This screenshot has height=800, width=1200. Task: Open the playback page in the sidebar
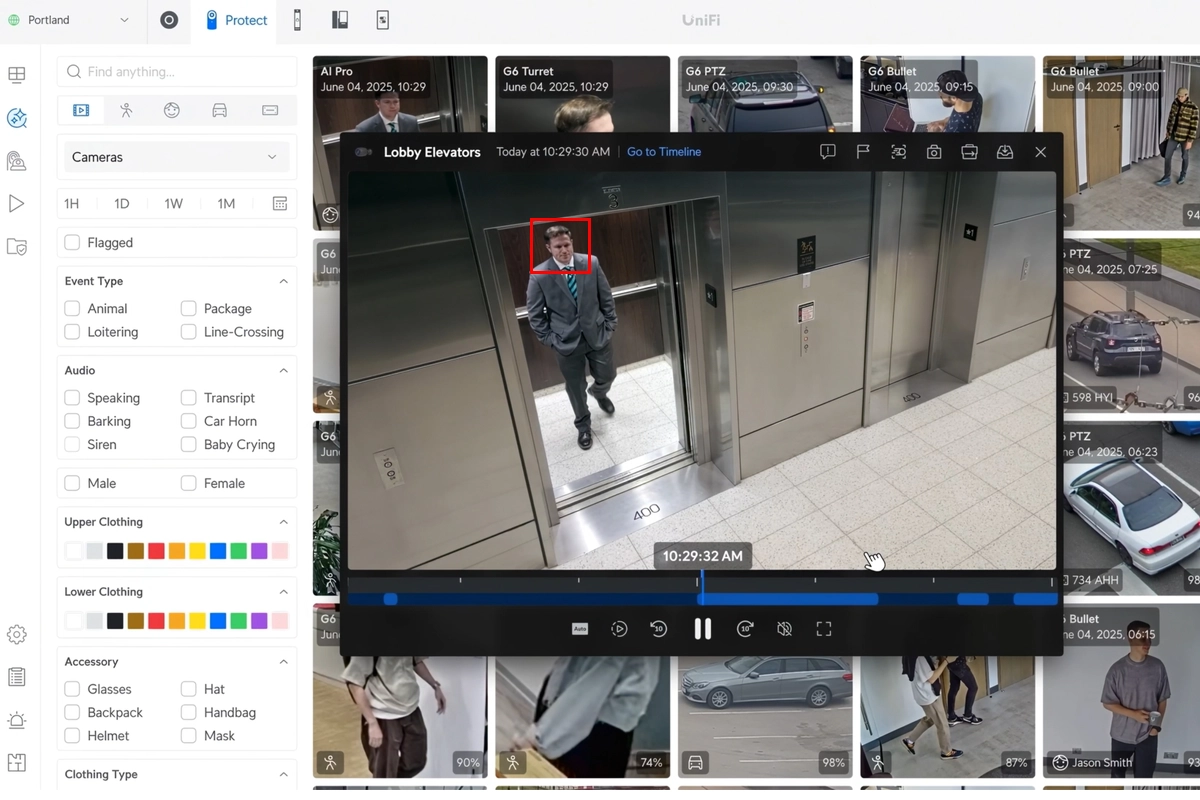point(17,204)
